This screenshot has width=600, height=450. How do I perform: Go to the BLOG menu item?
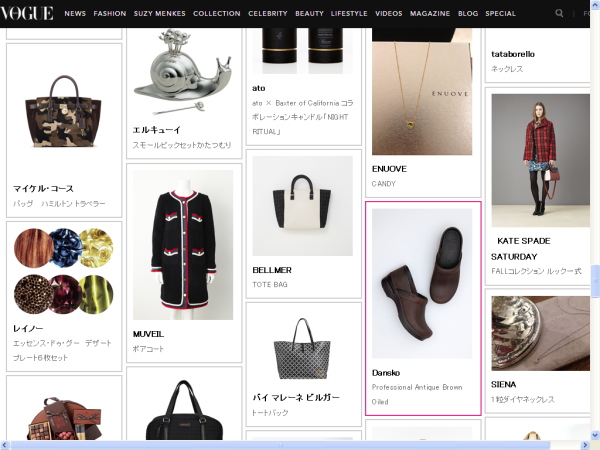(x=468, y=13)
